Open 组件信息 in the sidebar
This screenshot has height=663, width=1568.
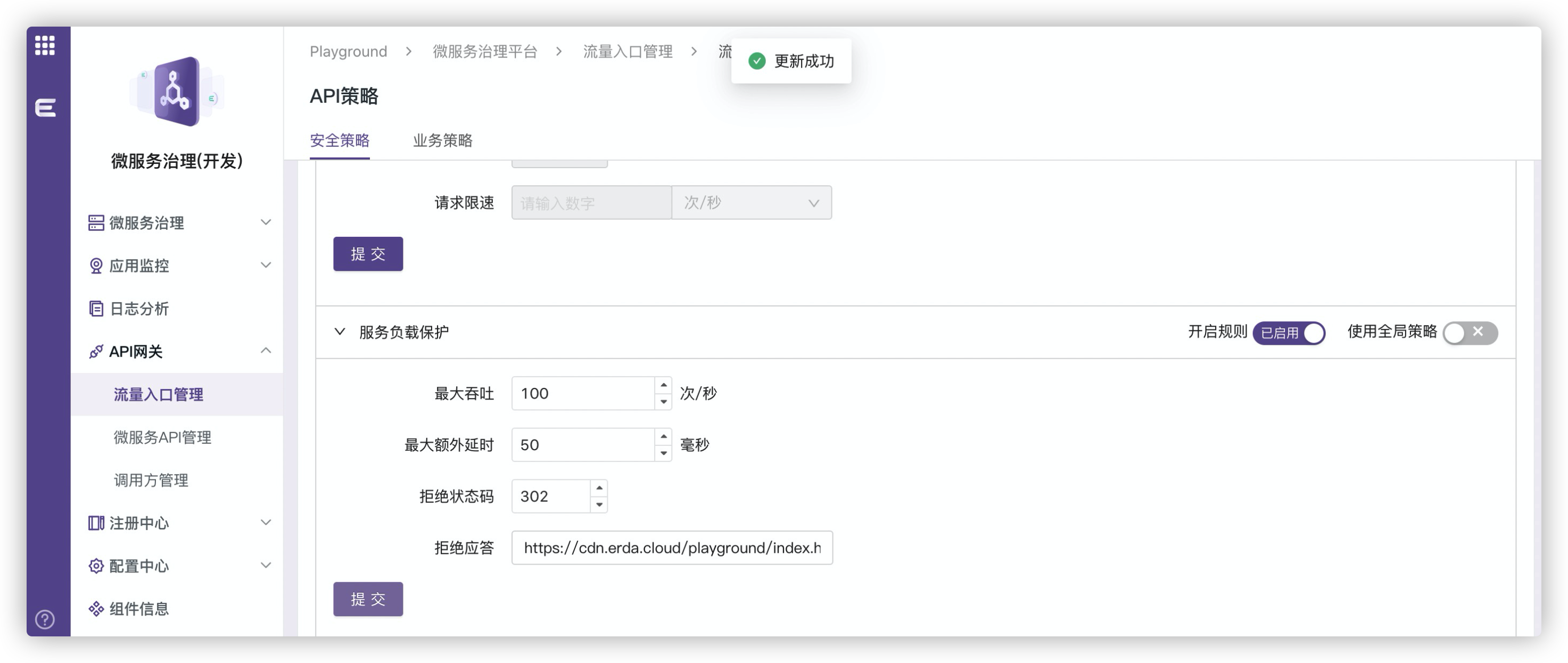coord(139,609)
